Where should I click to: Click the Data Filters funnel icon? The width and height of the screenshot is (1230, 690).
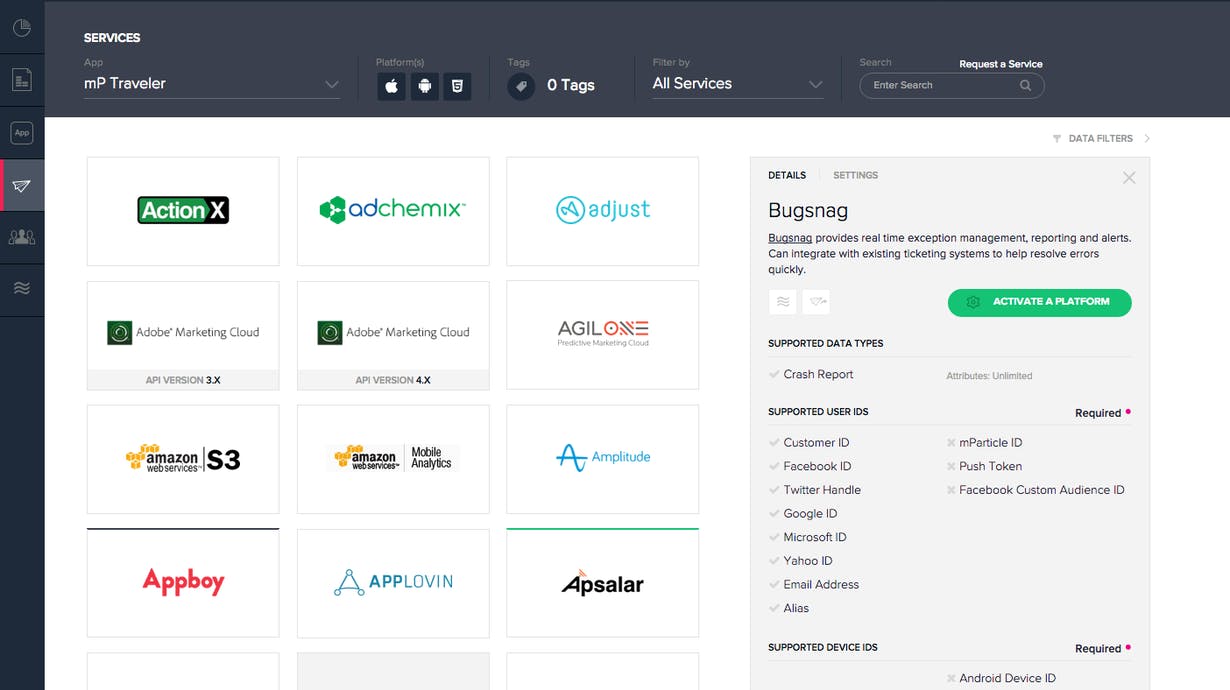1057,139
